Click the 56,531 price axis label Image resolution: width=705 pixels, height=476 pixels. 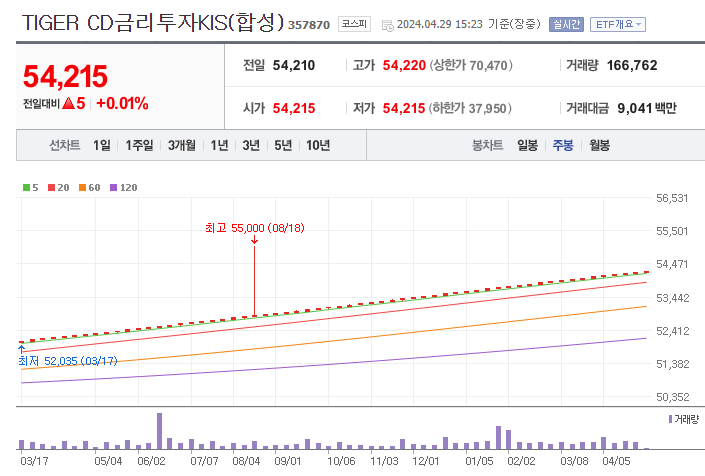(x=672, y=198)
